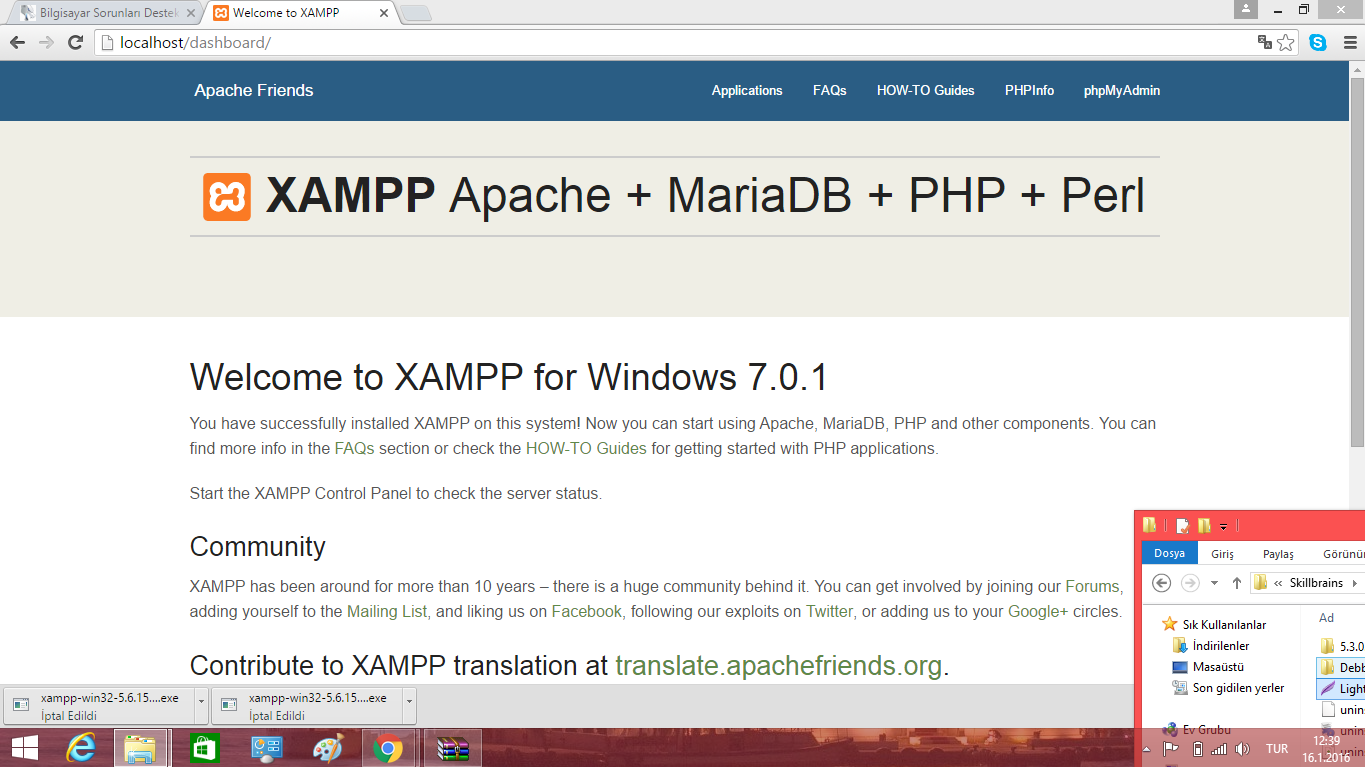
Task: Open phpMyAdmin in the navbar
Action: 1122,90
